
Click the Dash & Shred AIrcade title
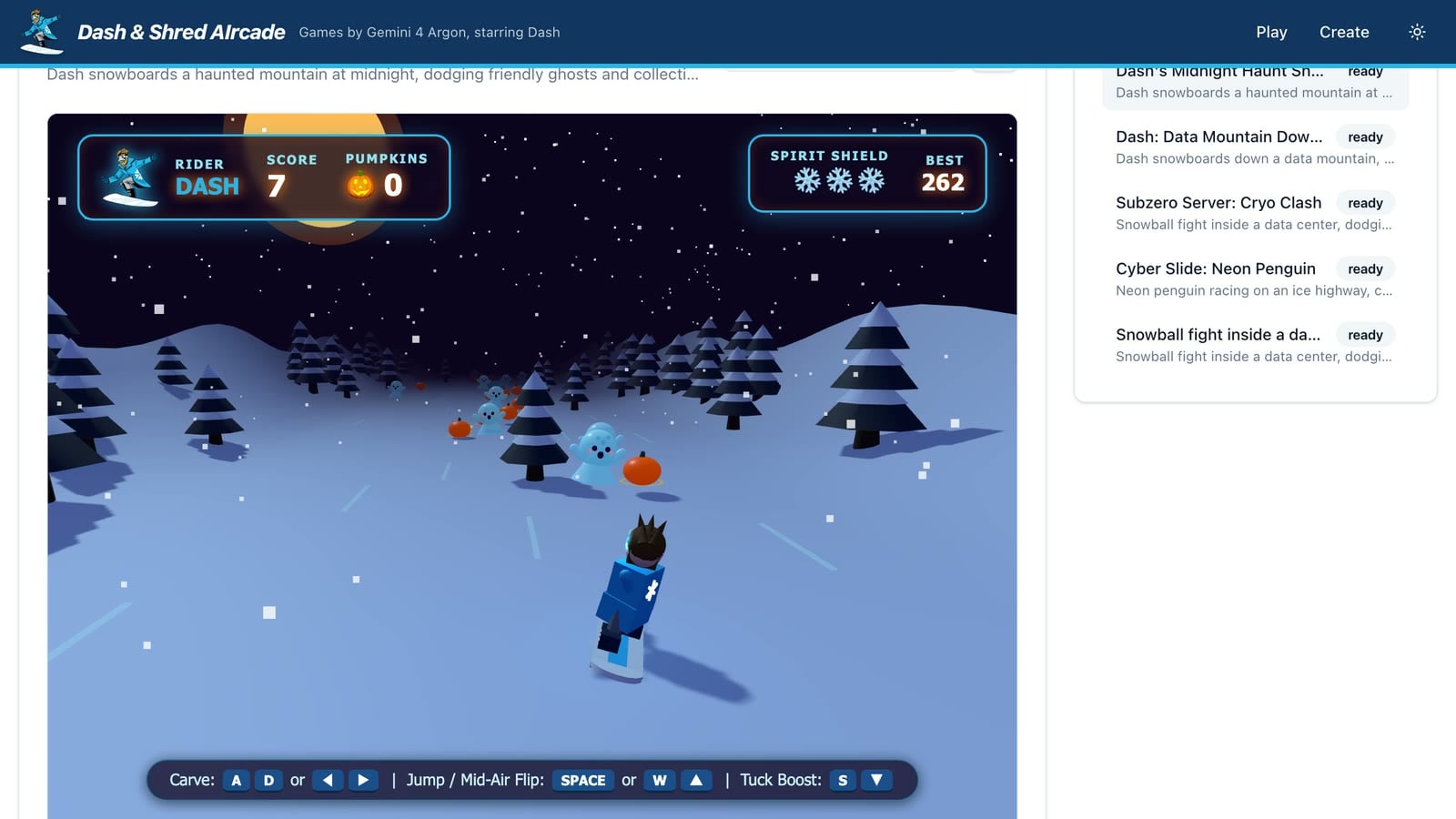(x=181, y=32)
